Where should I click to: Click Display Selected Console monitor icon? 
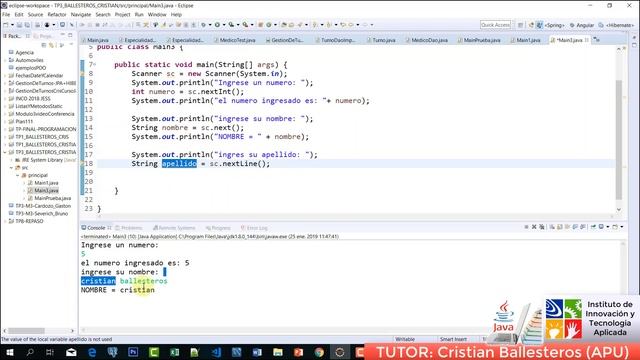601,227
